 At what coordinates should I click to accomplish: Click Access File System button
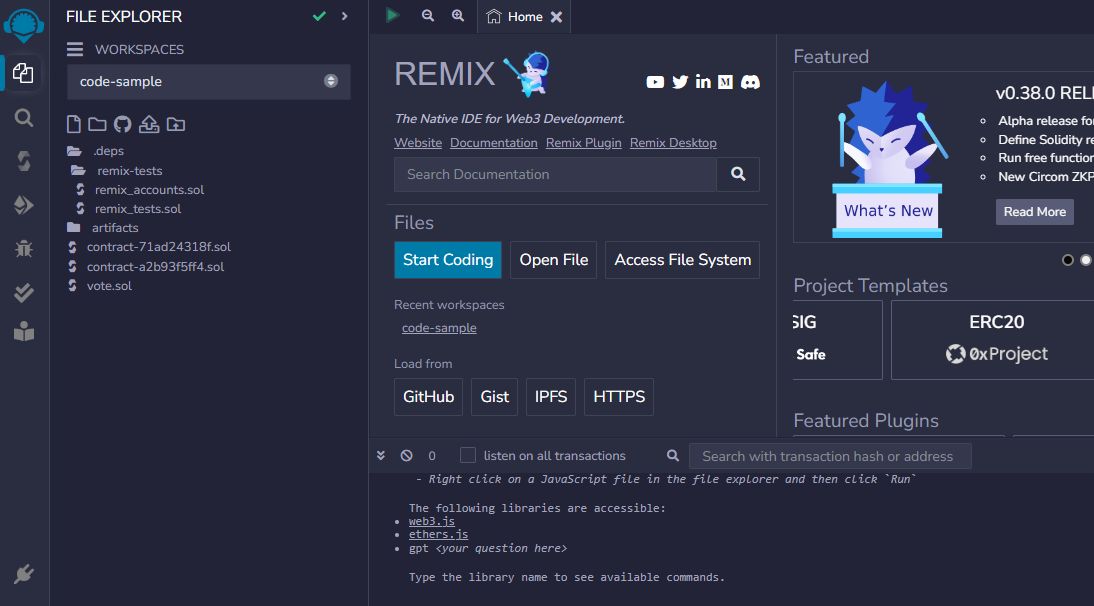682,260
